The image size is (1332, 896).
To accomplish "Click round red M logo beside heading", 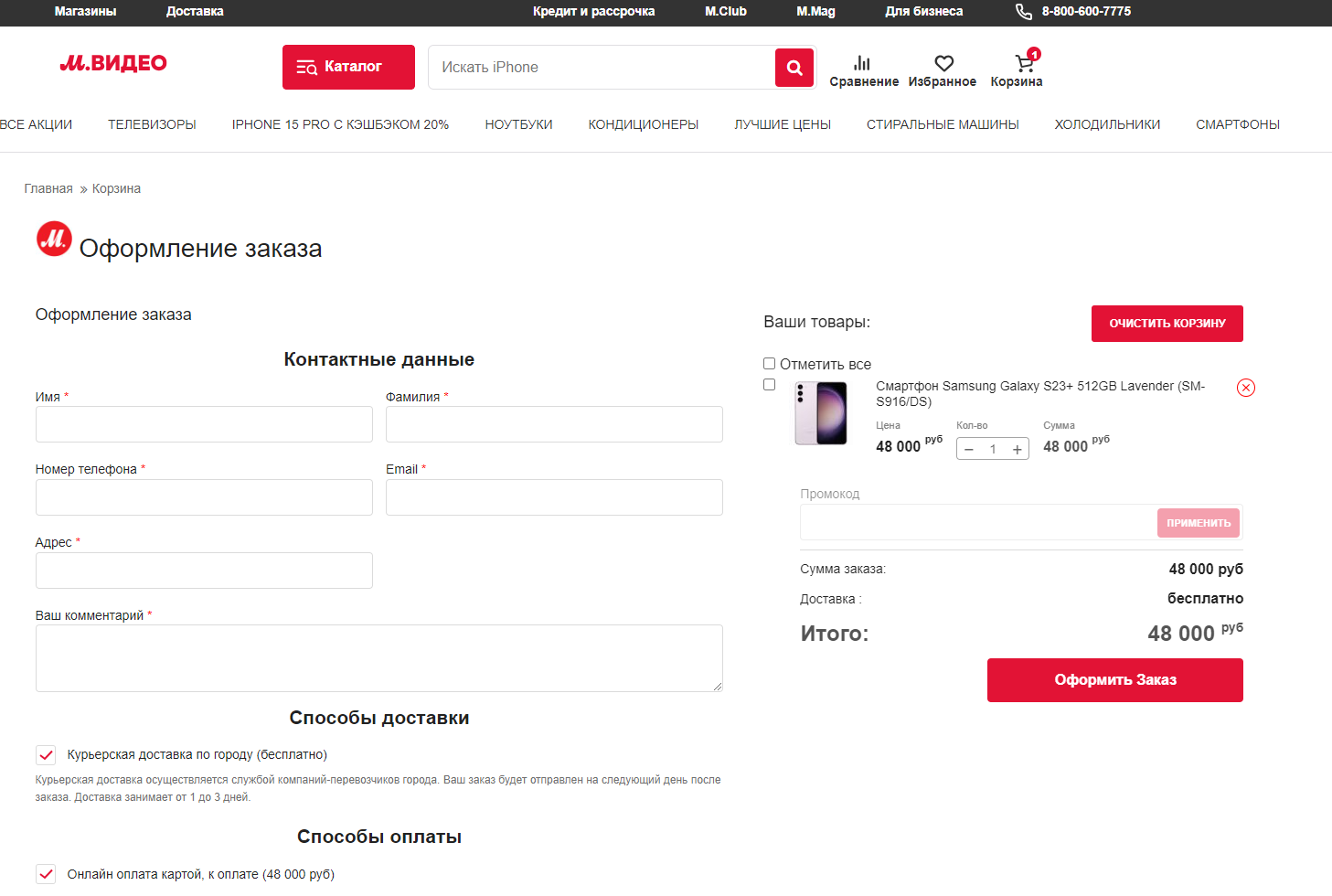I will pyautogui.click(x=54, y=239).
